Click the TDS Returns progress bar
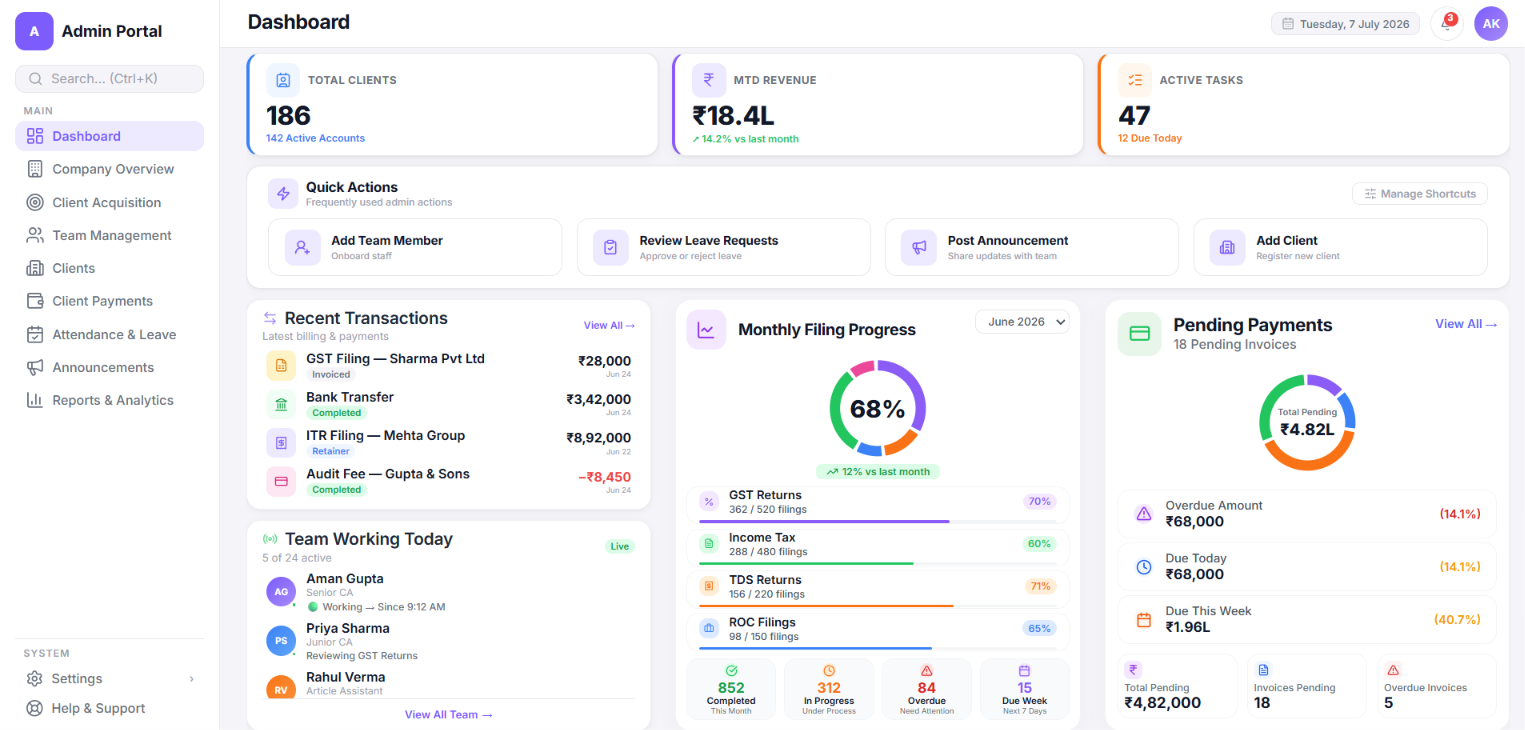This screenshot has height=730, width=1525. 879,606
